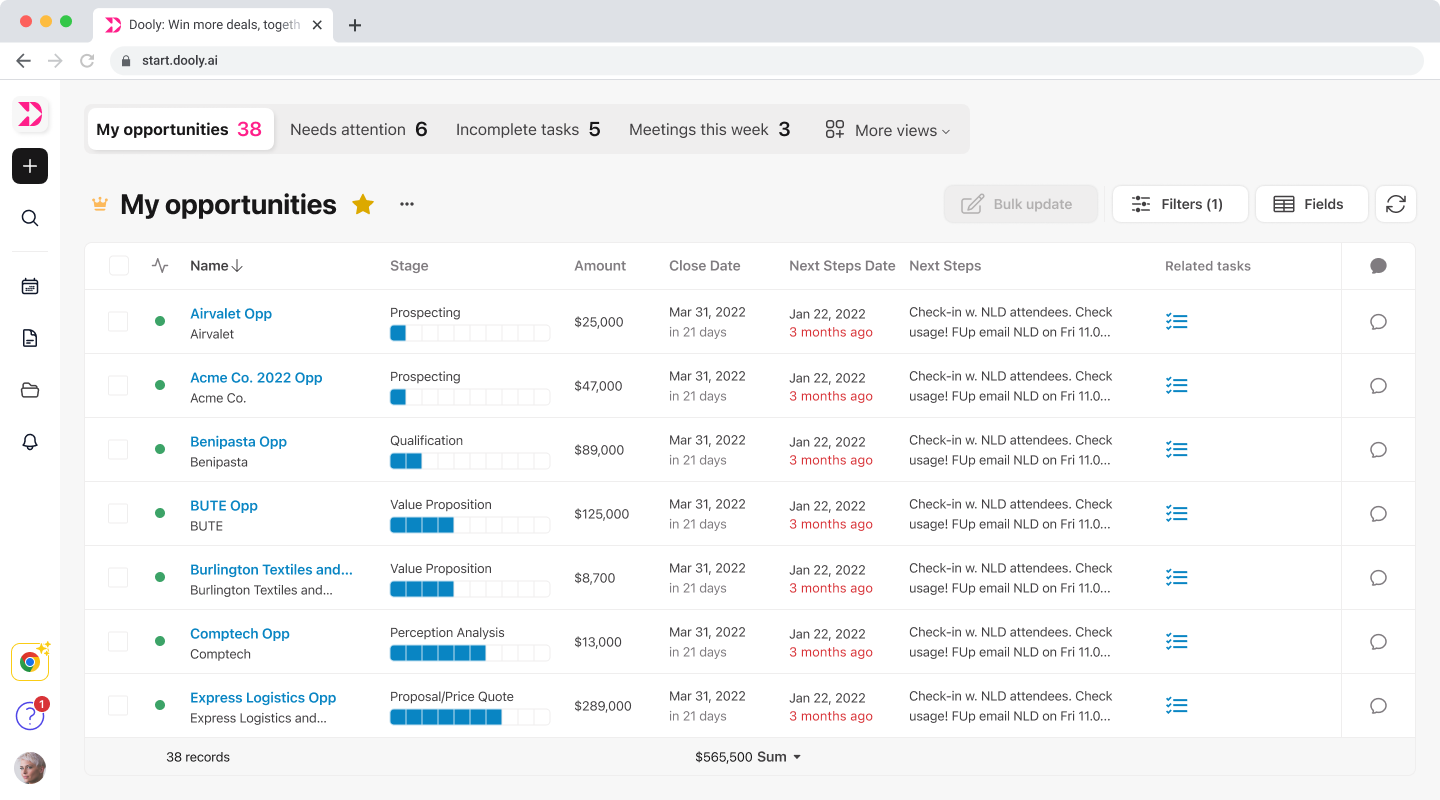Open the folder icon in sidebar
The image size is (1440, 800).
[x=30, y=390]
